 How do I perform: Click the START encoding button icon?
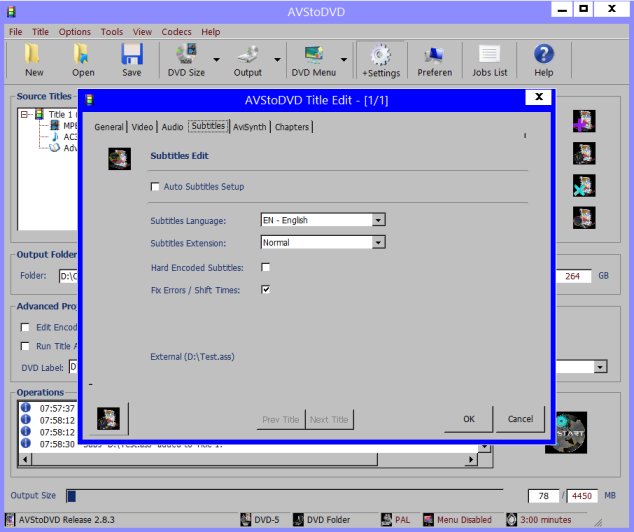[566, 433]
